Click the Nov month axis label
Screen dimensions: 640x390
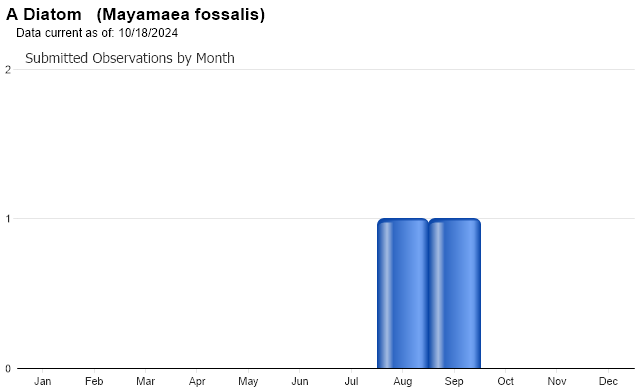click(x=557, y=381)
